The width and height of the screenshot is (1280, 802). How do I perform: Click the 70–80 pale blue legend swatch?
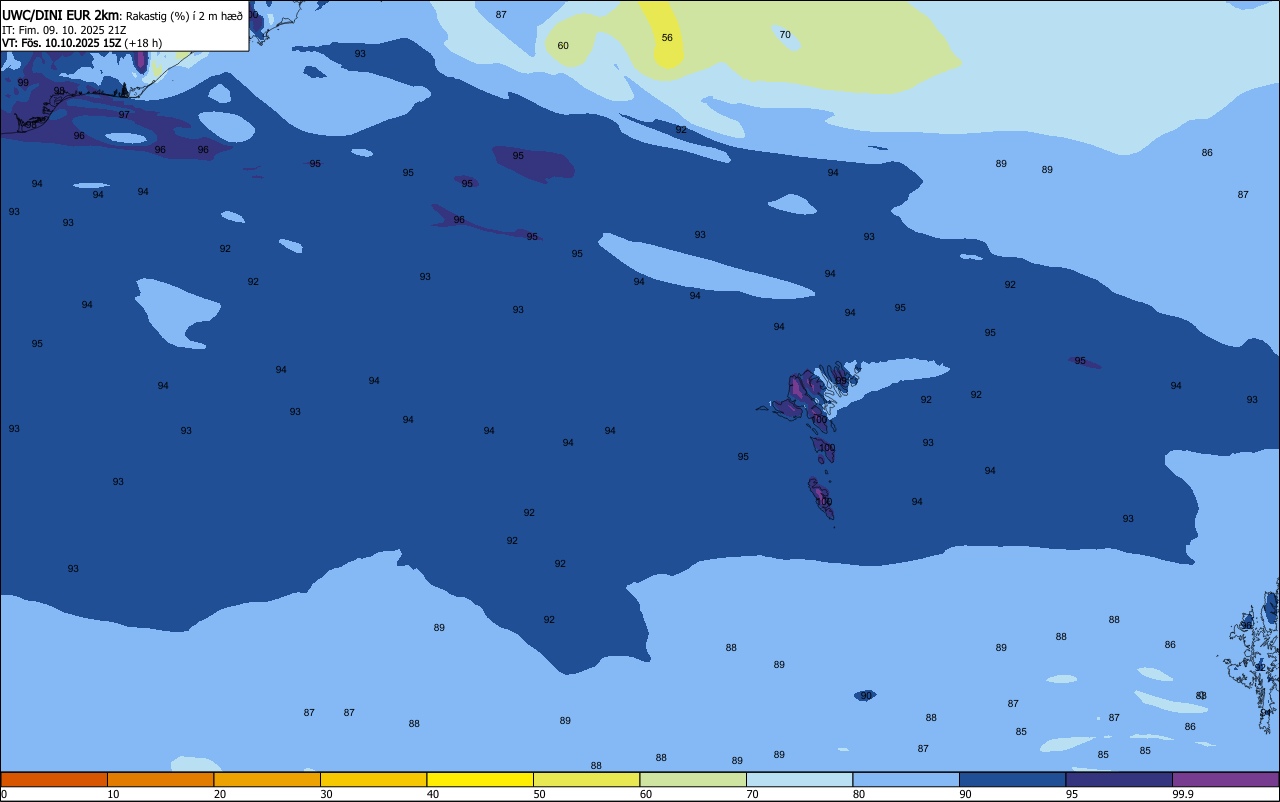tap(799, 779)
